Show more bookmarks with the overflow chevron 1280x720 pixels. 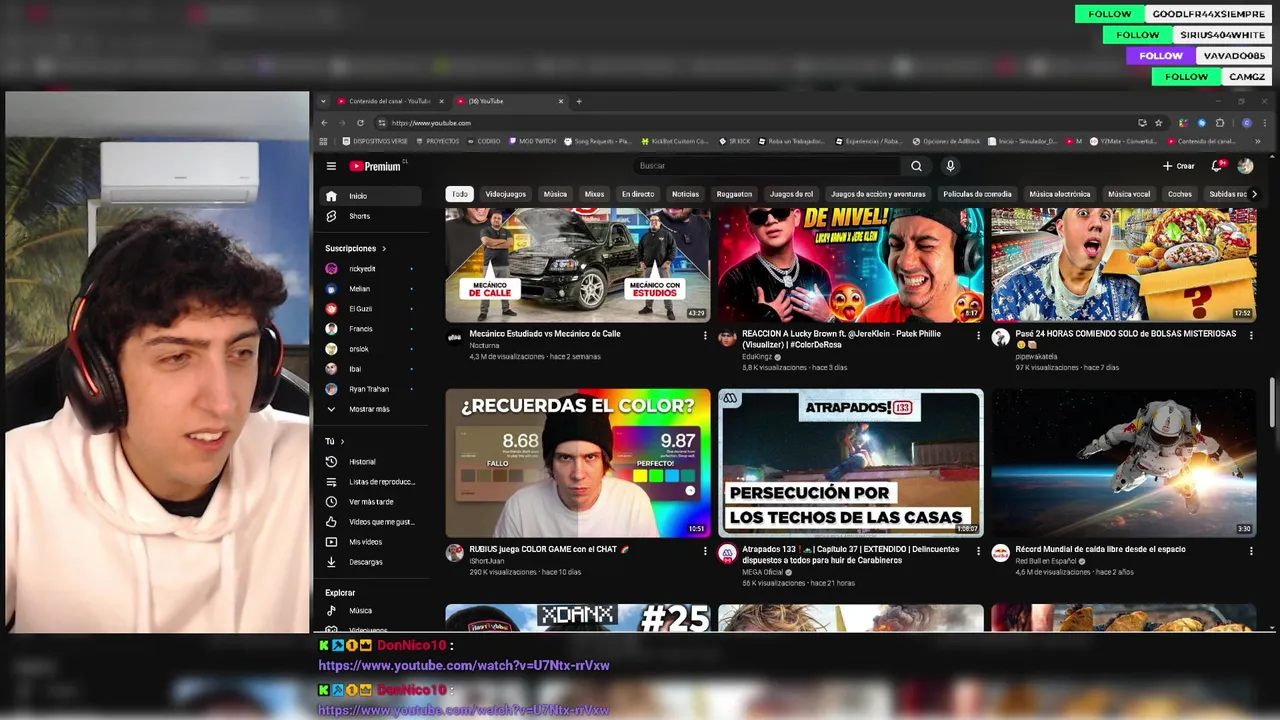coord(1258,142)
